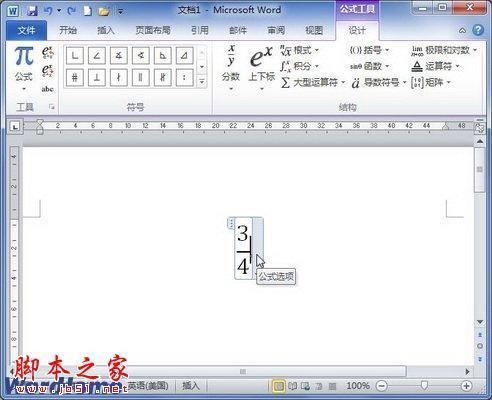Select the perpendicular symbol
492x400 pixels.
(x=97, y=78)
